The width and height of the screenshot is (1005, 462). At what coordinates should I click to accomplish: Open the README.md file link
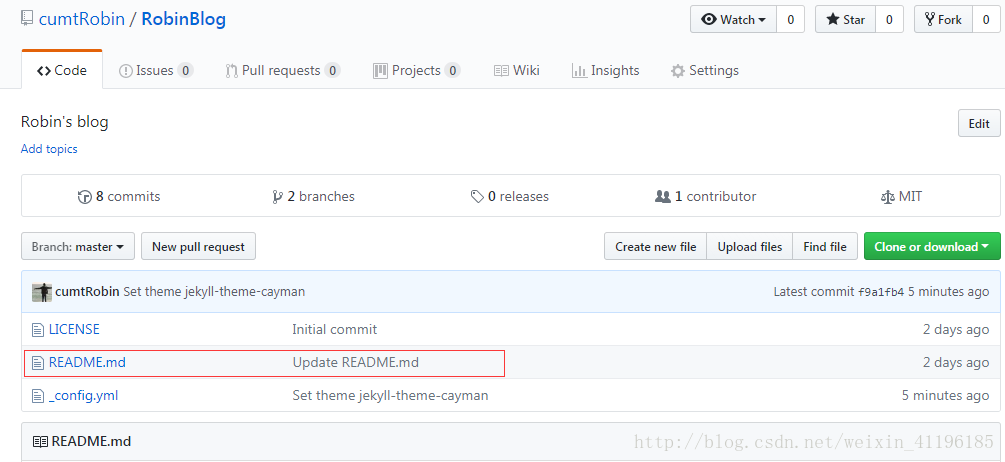(87, 363)
